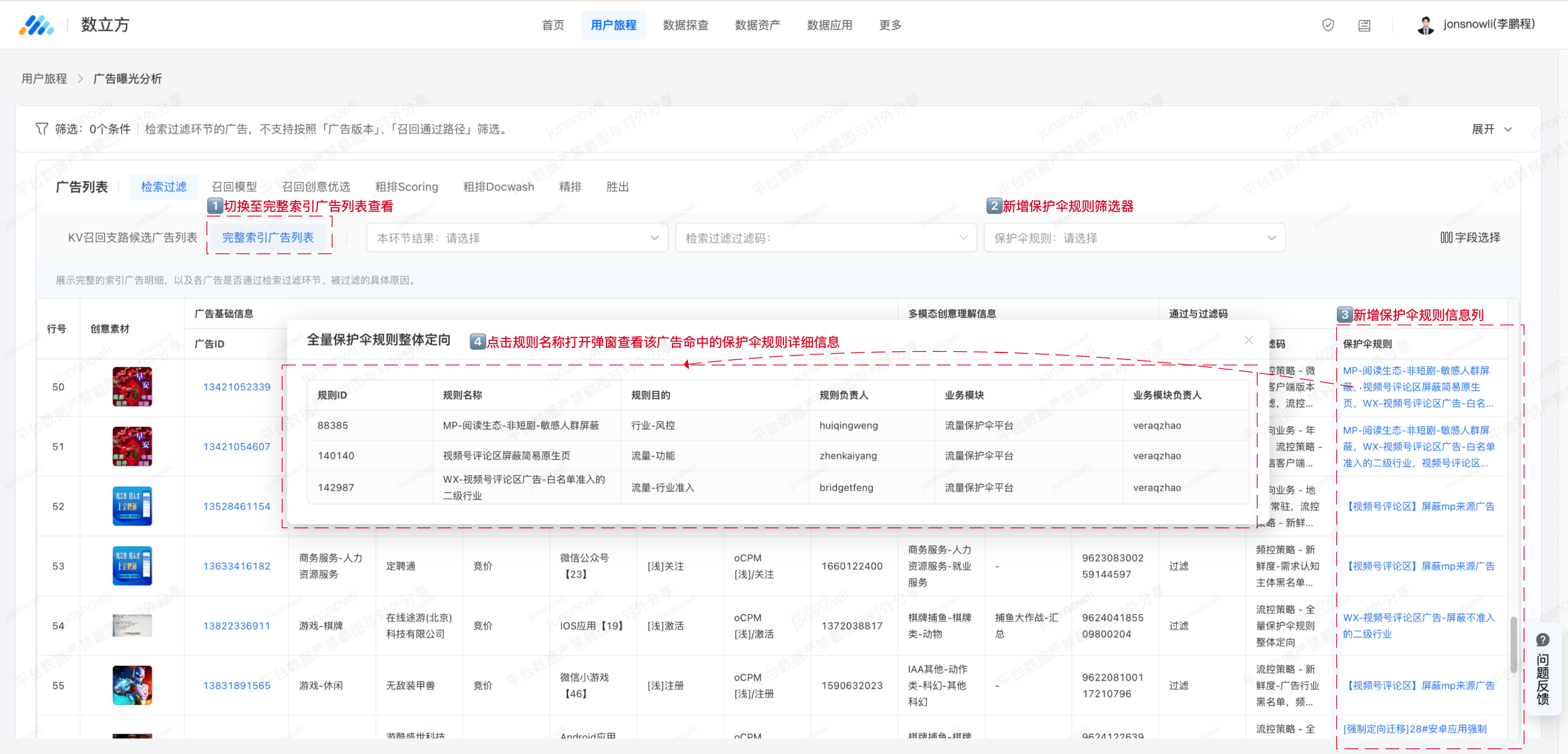Open the document list icon in header
This screenshot has width=1568, height=754.
click(x=1364, y=26)
